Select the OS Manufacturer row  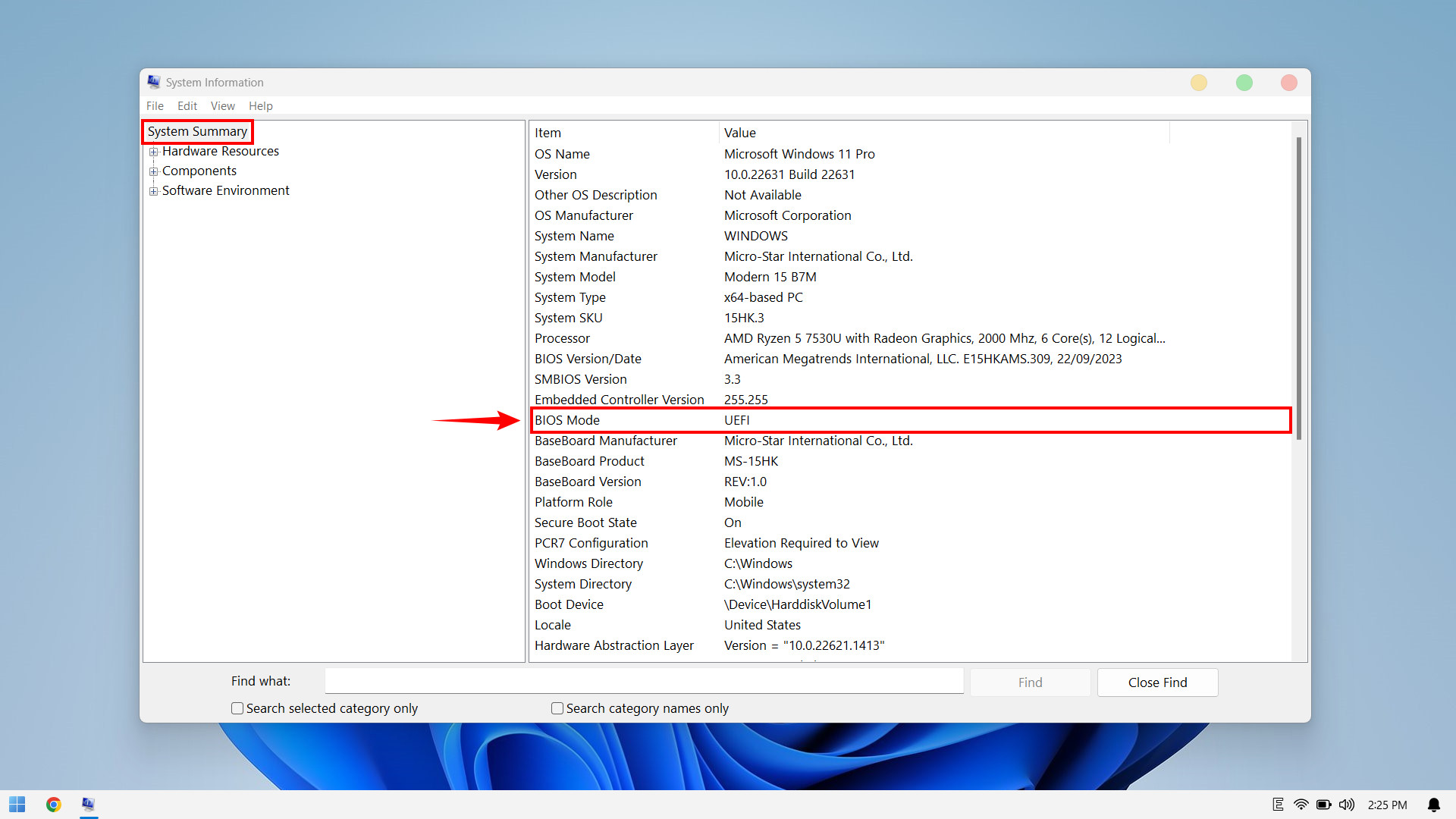point(910,215)
